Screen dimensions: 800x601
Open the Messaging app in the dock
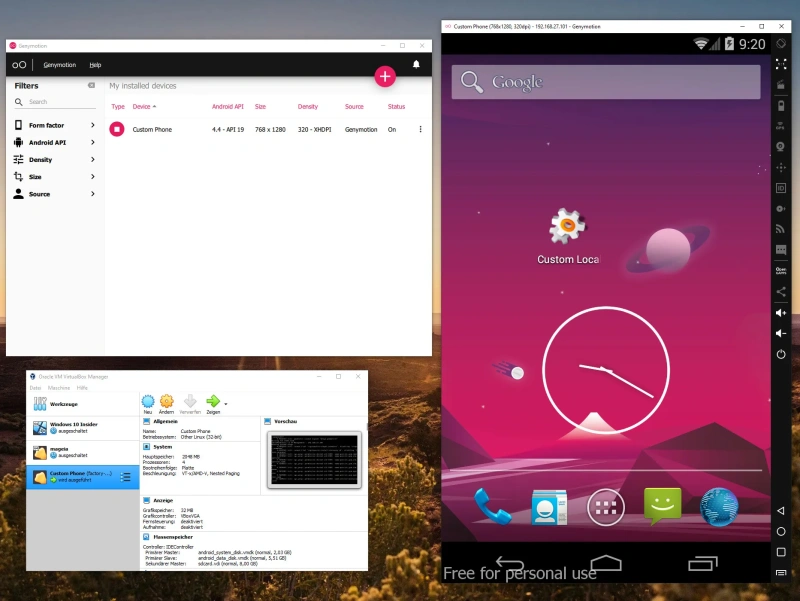(x=662, y=507)
